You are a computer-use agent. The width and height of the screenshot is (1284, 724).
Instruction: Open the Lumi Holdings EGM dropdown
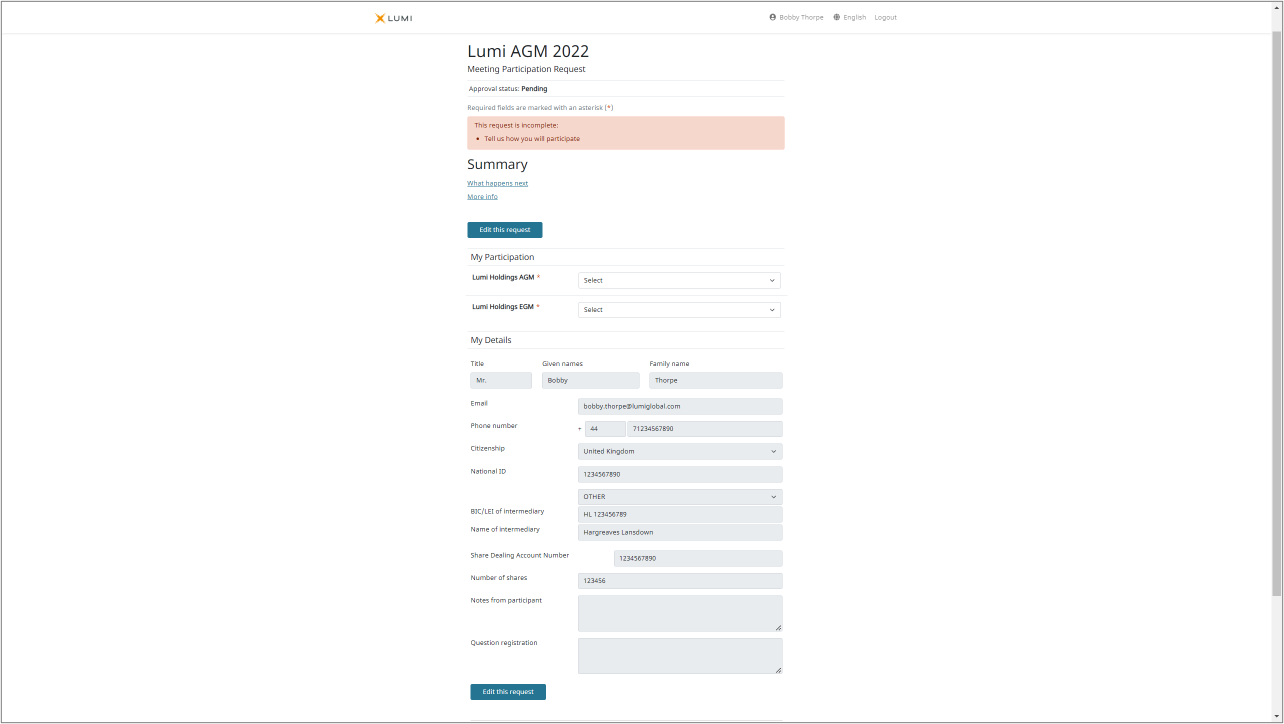[x=679, y=310]
